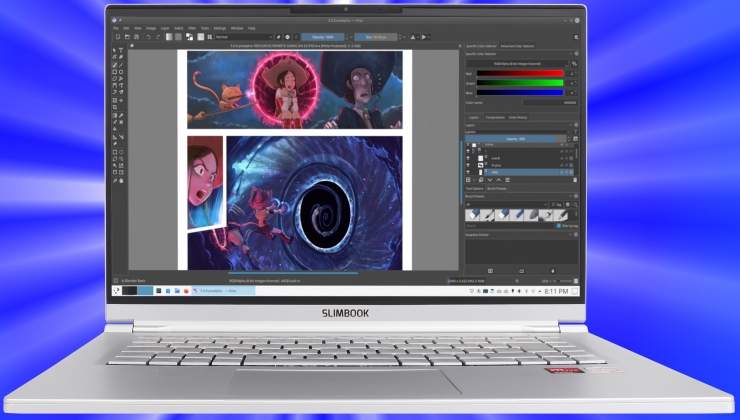The height and width of the screenshot is (420, 740).
Task: Open the workspace chooser icon at toolbar end
Action: tap(576, 37)
